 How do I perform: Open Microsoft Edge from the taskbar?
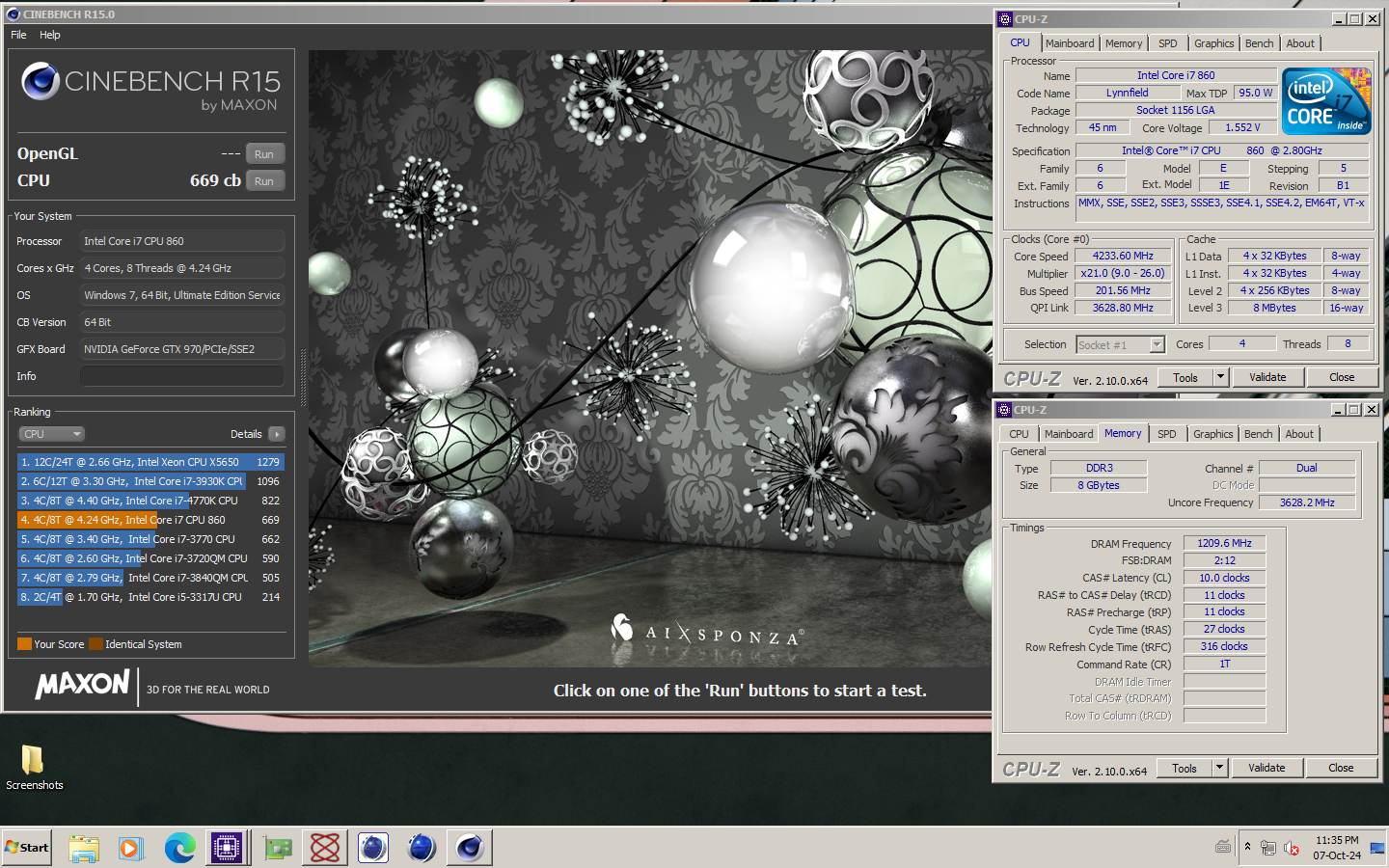(x=180, y=848)
